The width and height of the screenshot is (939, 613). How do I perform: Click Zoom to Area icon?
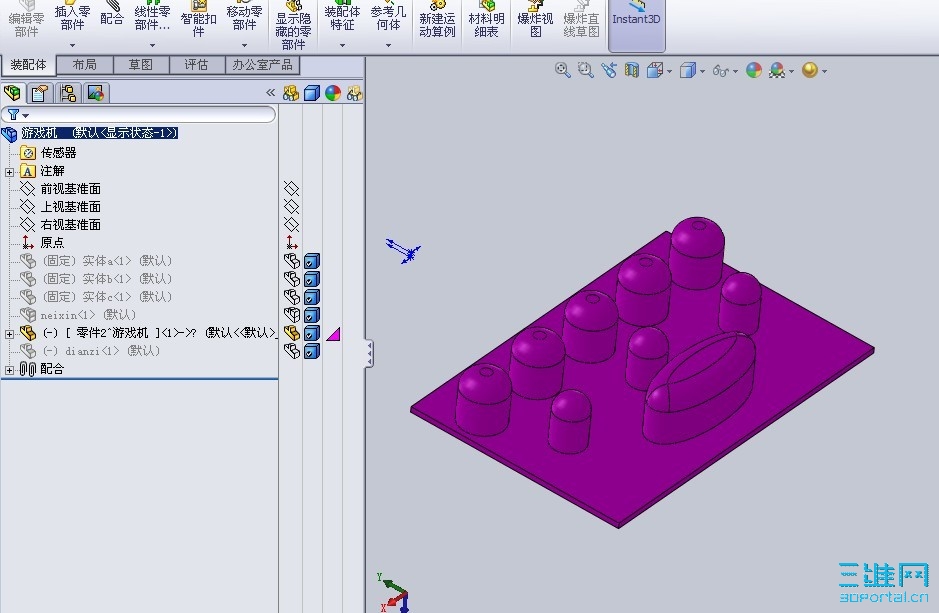[x=586, y=70]
